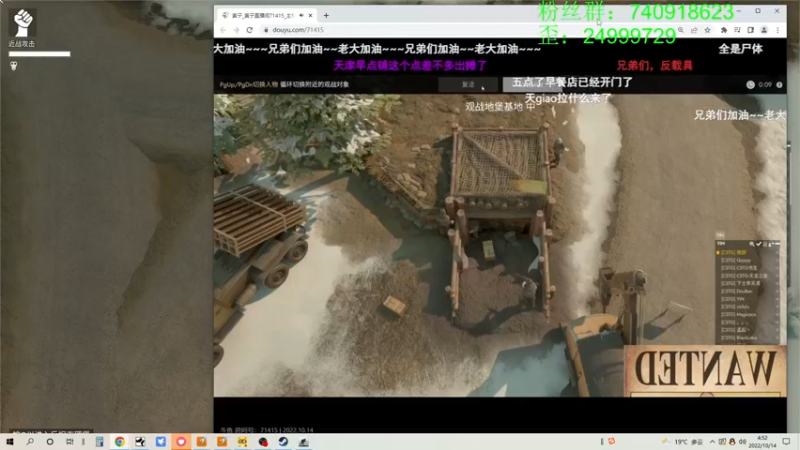Select player [CSTG] Magicxxxx
This screenshot has width=800, height=450.
click(x=747, y=314)
